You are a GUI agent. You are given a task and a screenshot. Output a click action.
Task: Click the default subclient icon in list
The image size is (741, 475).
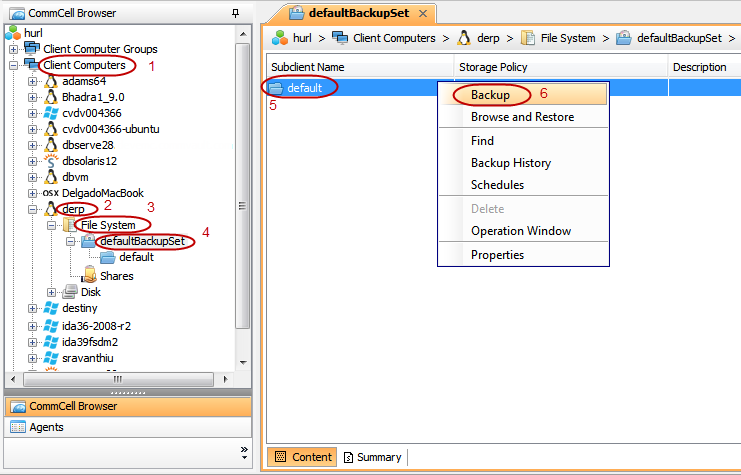tap(276, 88)
